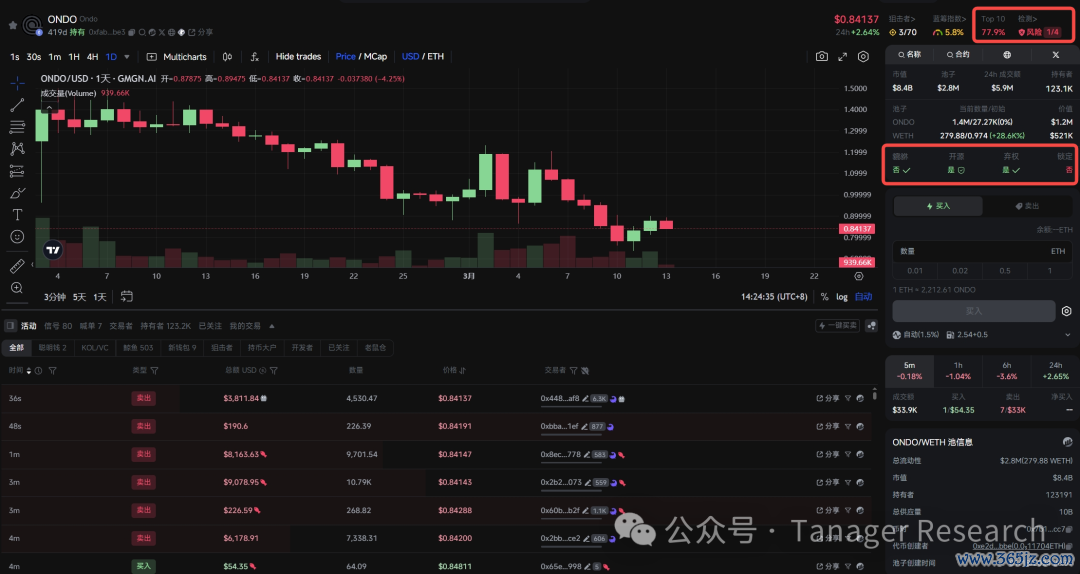Select the 1h stats period tab
The height and width of the screenshot is (574, 1080).
958,371
